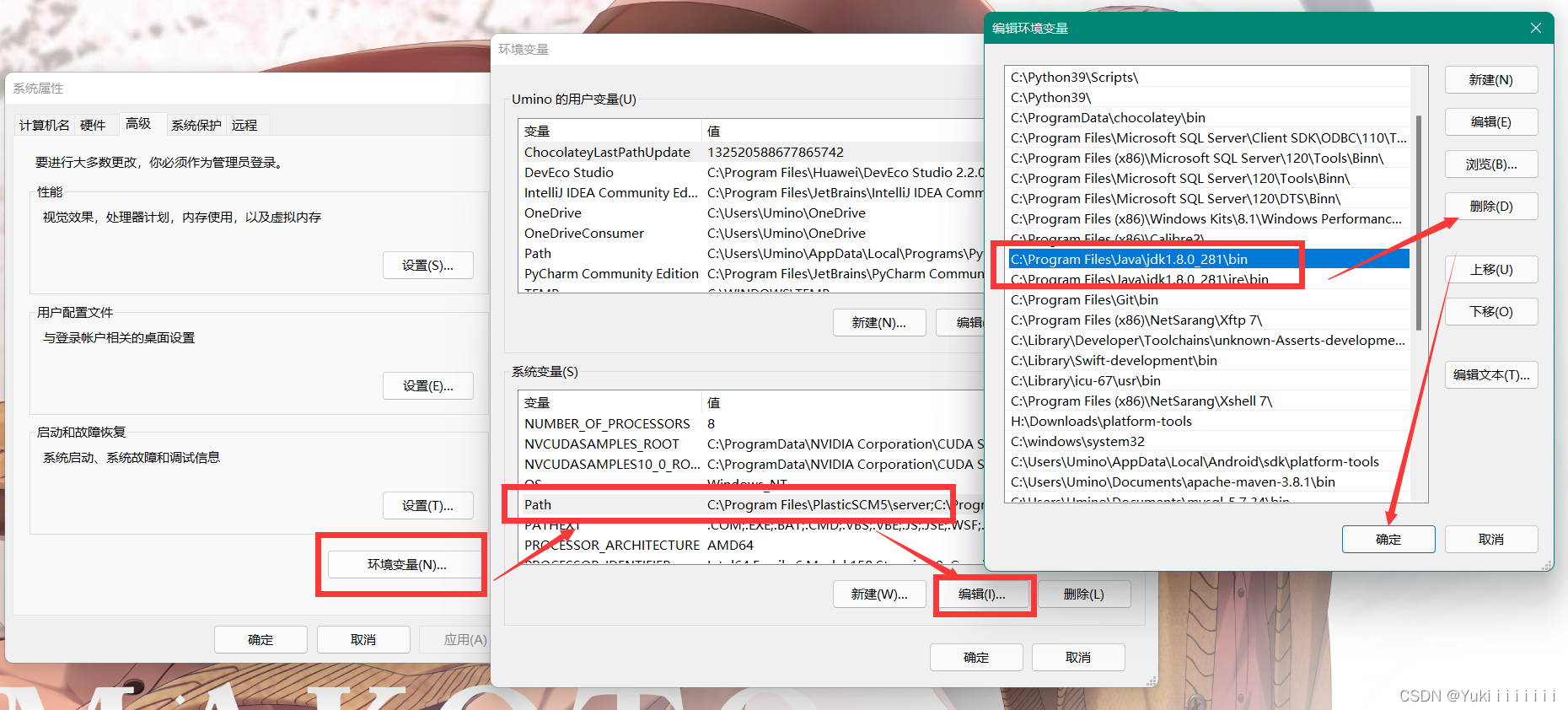The height and width of the screenshot is (710, 1568).
Task: Cancel the System Properties window
Action: 363,639
